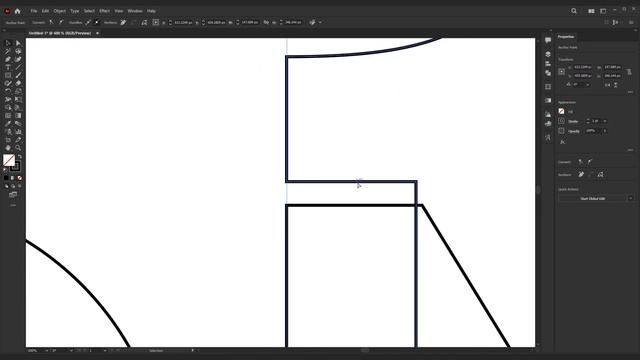Select the Blend tool

[18, 124]
